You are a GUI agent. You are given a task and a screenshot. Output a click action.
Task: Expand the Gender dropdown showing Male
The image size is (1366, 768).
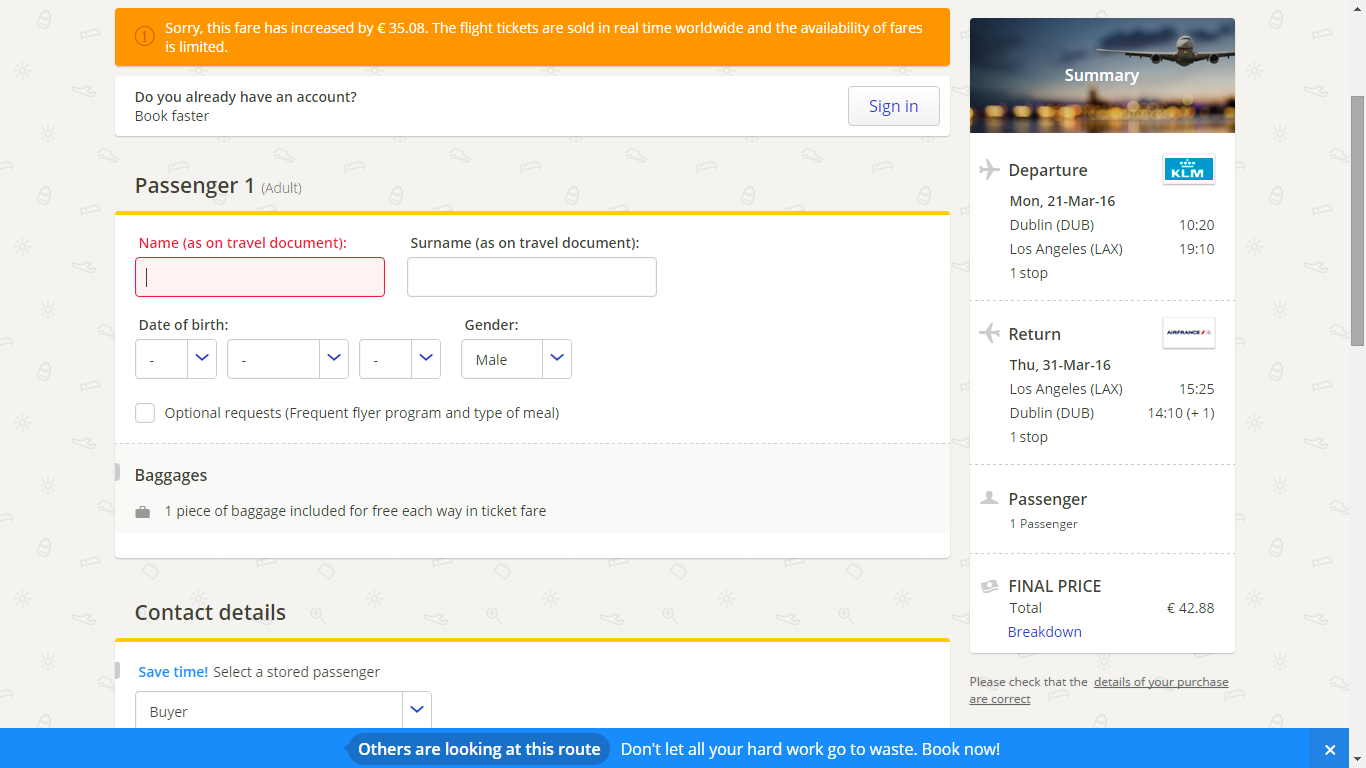(516, 359)
